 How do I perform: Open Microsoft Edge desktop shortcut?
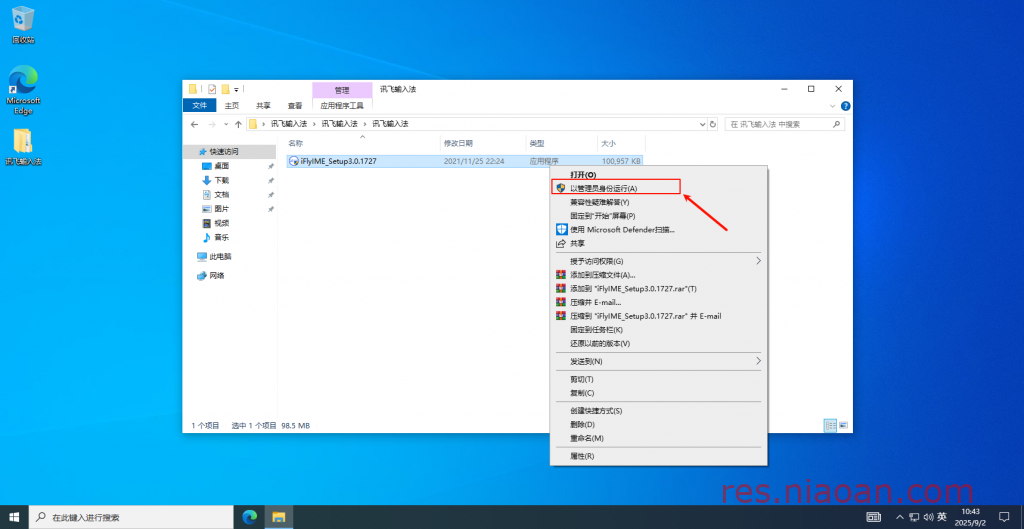pyautogui.click(x=23, y=90)
